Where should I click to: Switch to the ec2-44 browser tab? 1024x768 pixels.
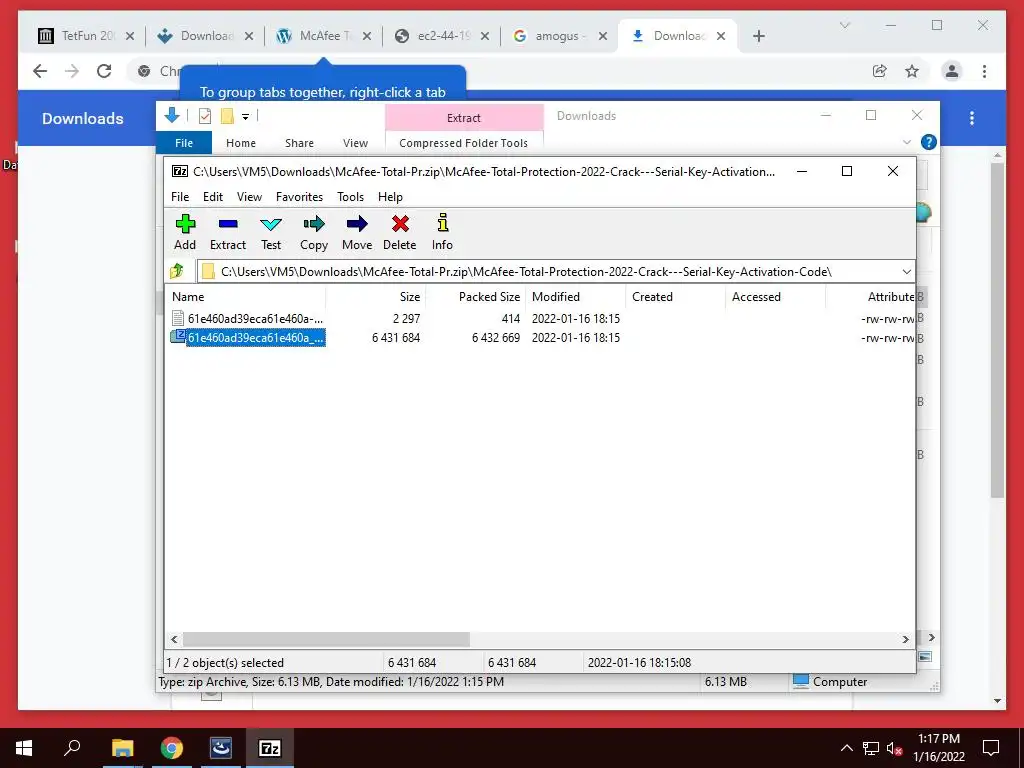tap(441, 36)
